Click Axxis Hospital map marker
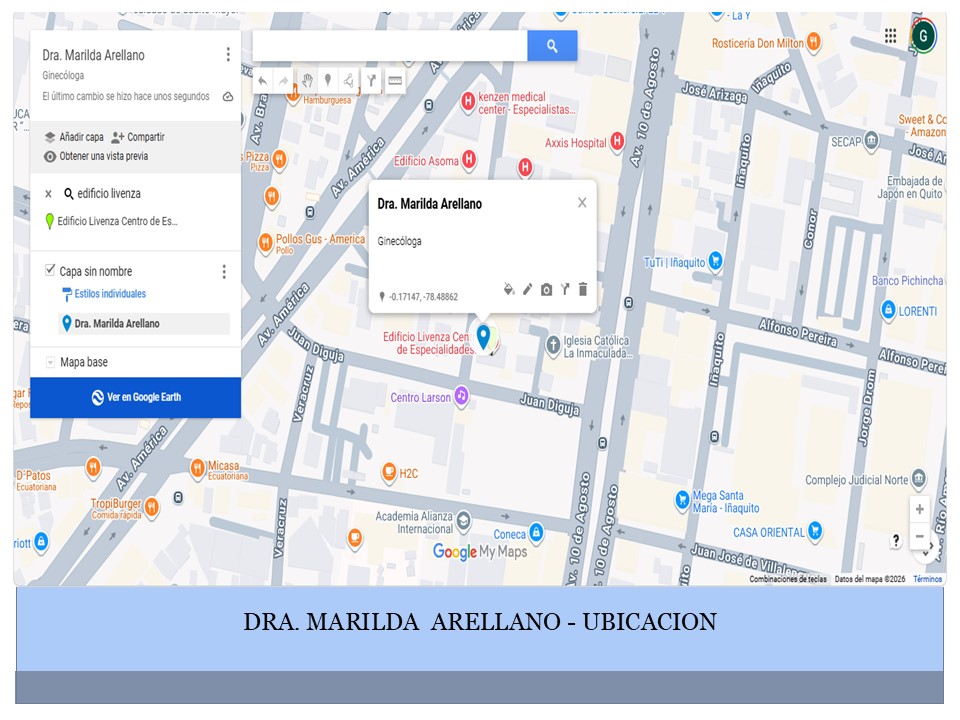This screenshot has height=720, width=960. [617, 141]
